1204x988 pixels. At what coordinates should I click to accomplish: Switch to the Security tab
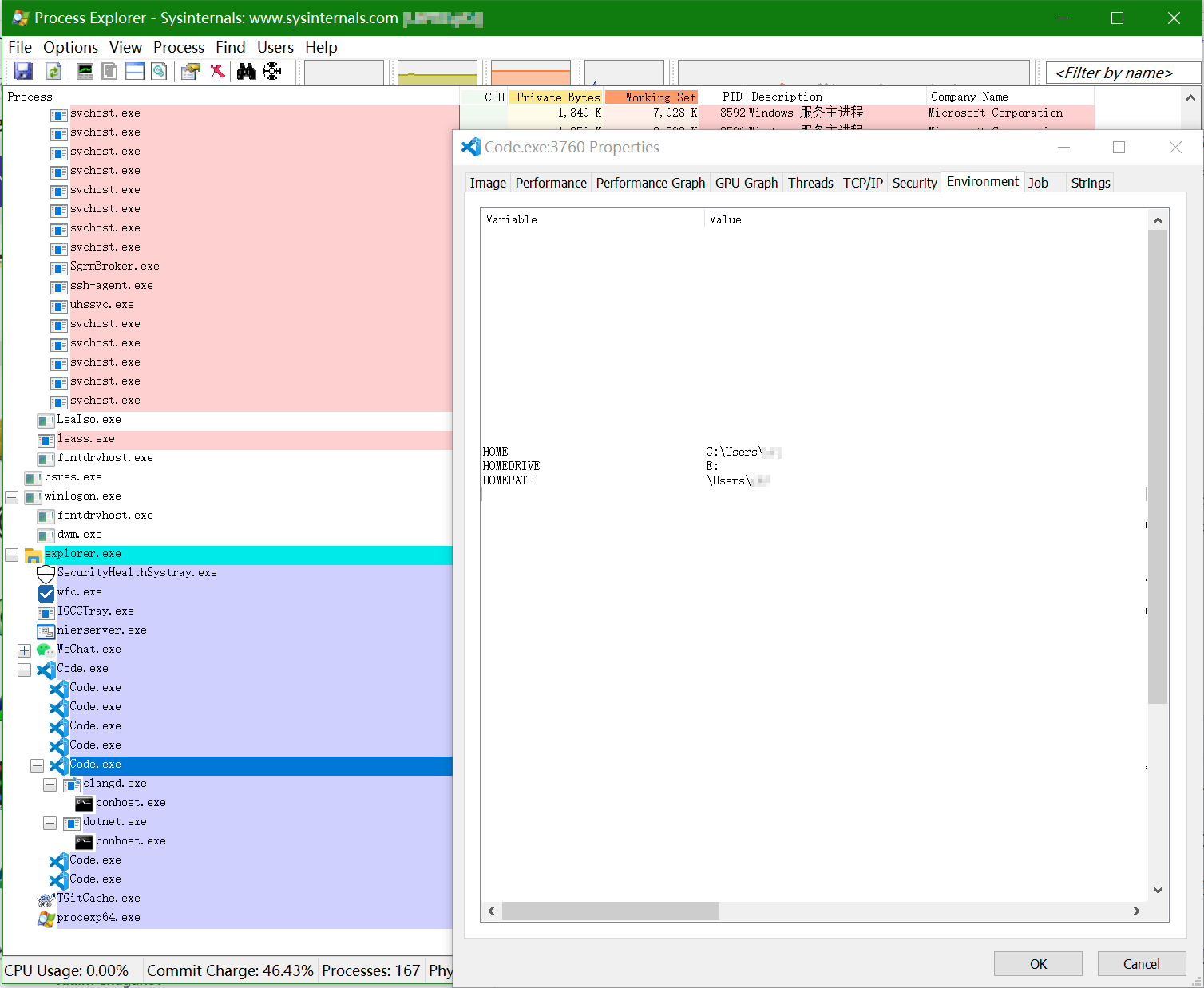(x=914, y=183)
